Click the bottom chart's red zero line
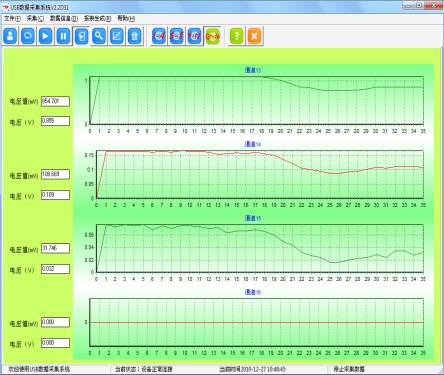 click(257, 323)
